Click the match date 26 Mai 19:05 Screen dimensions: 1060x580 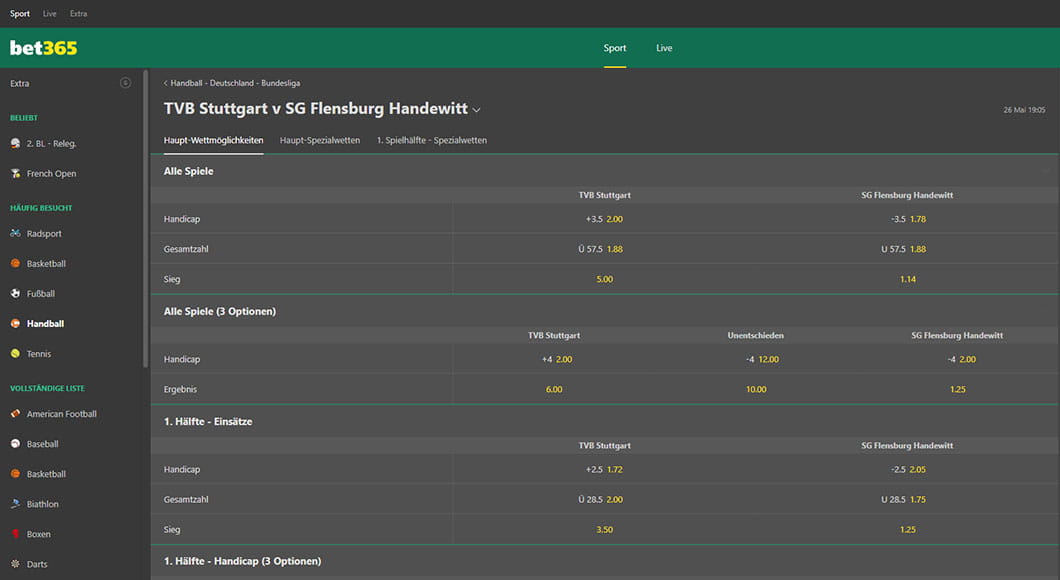1024,110
